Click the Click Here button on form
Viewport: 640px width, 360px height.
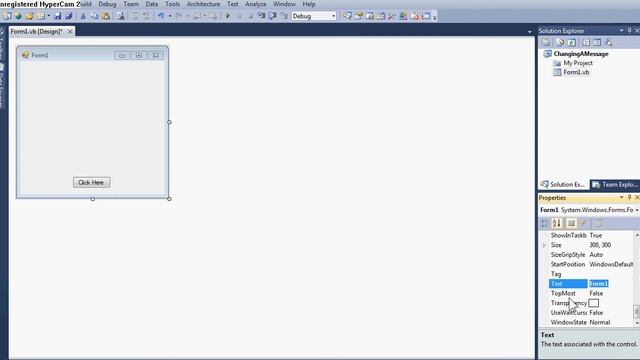coord(91,182)
